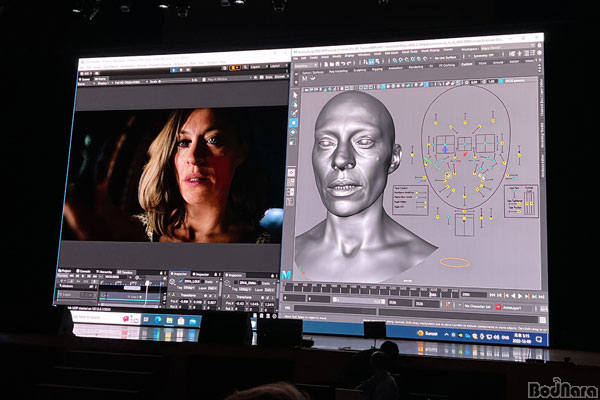The image size is (600, 400).
Task: Click the Maya play backward button
Action: pos(514,296)
